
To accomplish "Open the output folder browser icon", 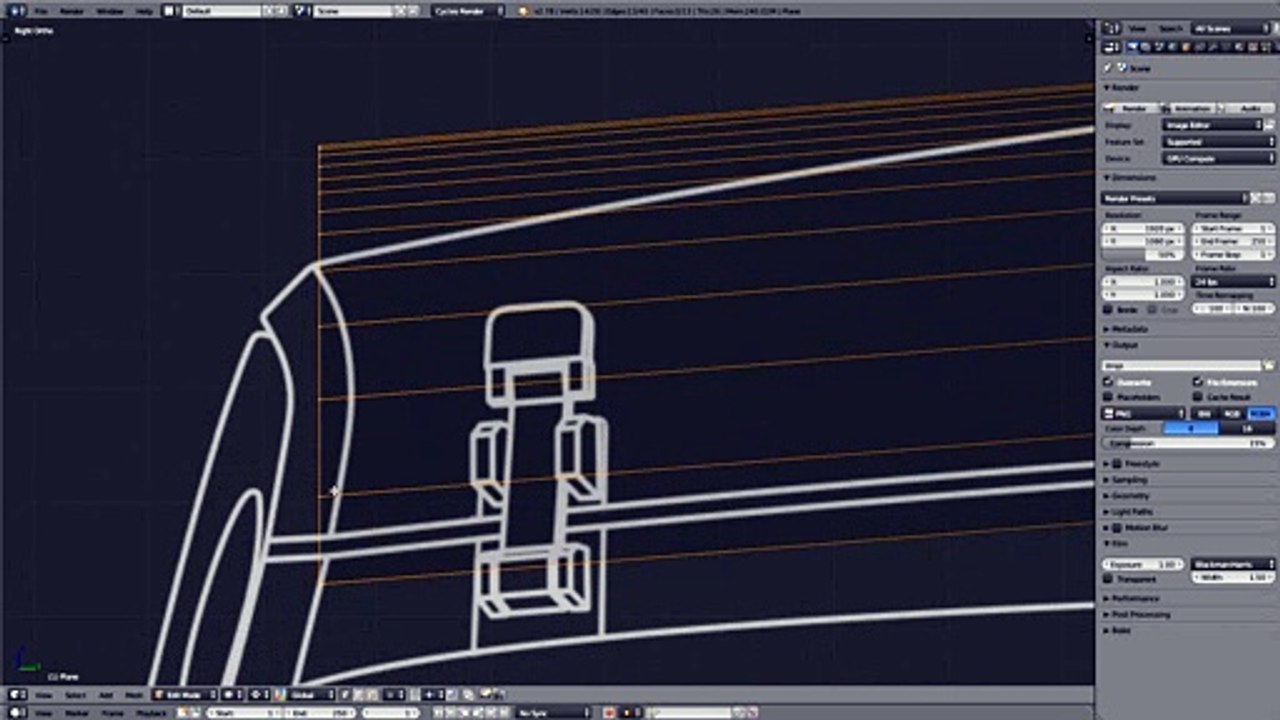I will coord(1269,366).
